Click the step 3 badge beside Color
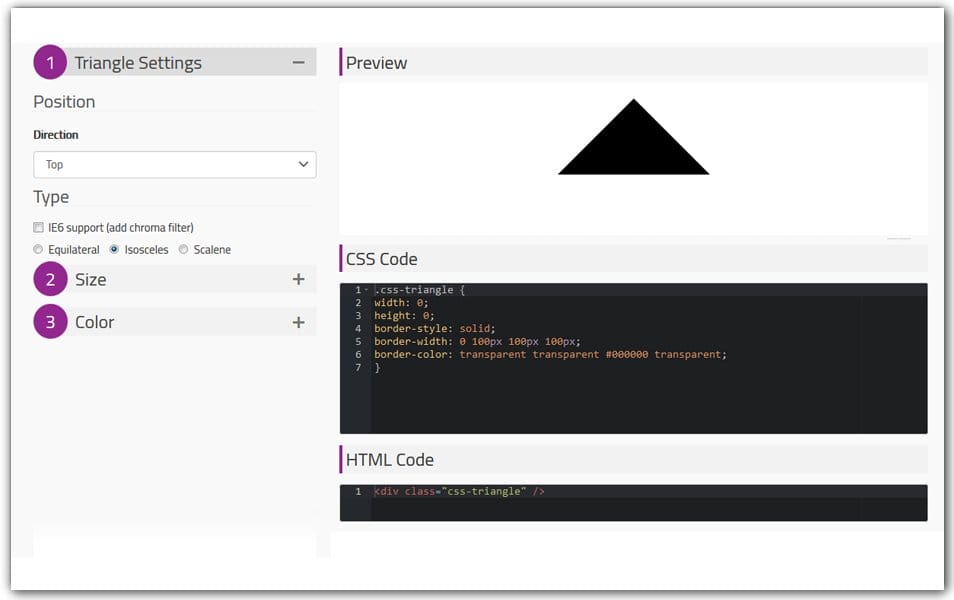 50,321
